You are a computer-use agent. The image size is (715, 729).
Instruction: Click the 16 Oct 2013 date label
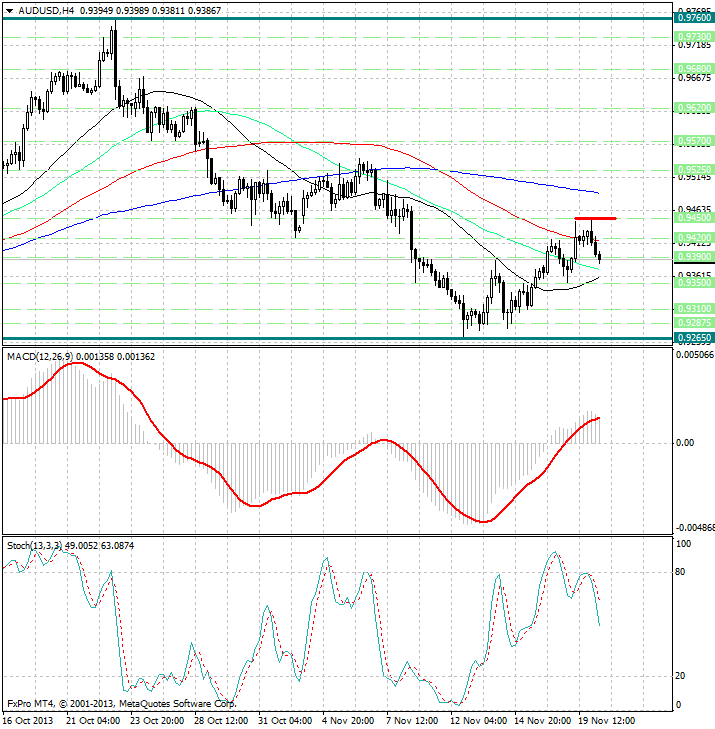(x=27, y=720)
